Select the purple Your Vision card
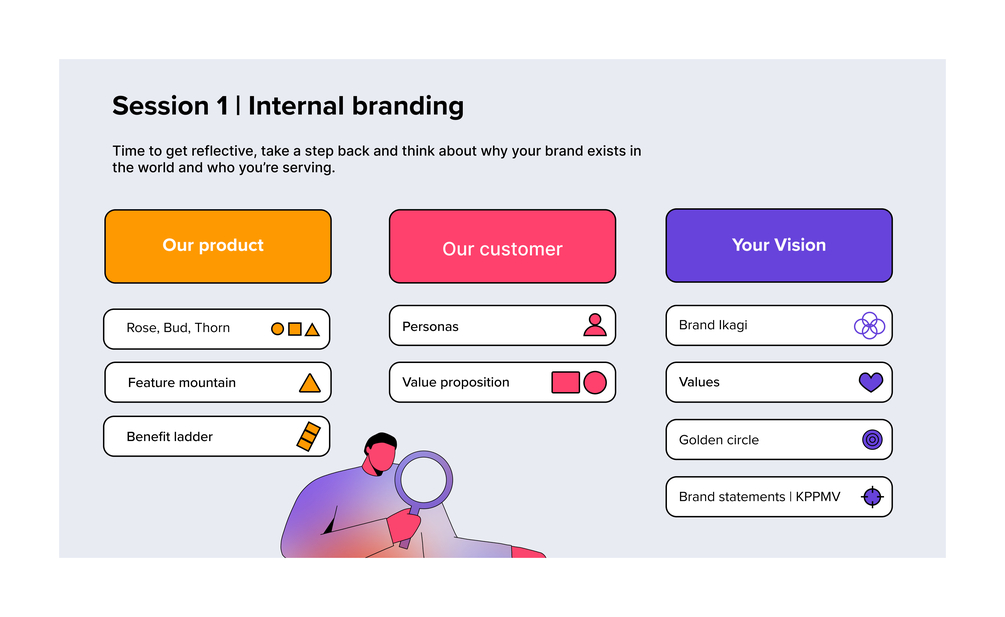The image size is (1005, 617). pyautogui.click(x=778, y=245)
